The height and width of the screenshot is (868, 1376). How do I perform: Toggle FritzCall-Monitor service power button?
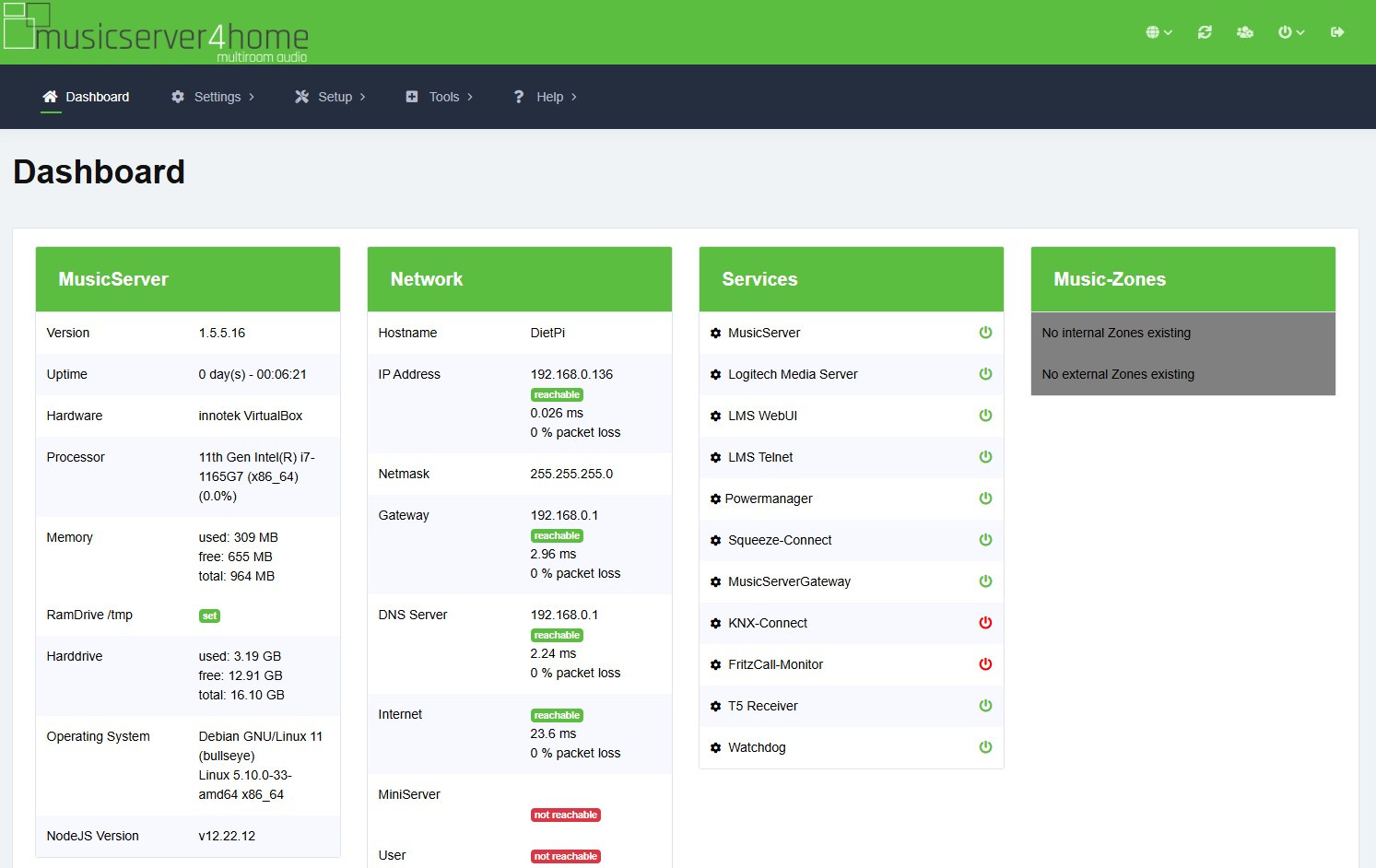(x=985, y=664)
